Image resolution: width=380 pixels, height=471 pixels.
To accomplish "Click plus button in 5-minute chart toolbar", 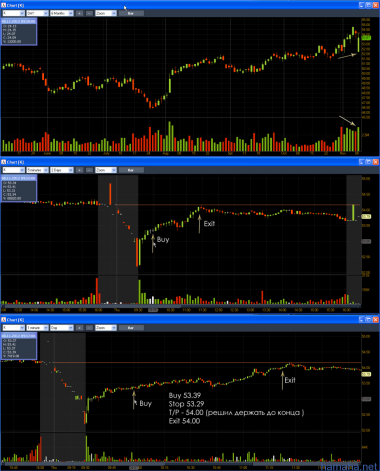I will tap(79, 170).
